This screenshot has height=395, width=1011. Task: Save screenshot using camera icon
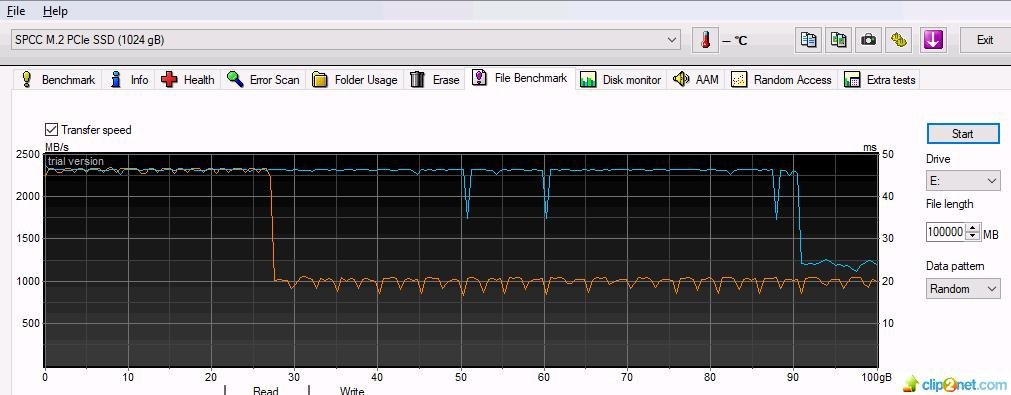click(x=869, y=40)
